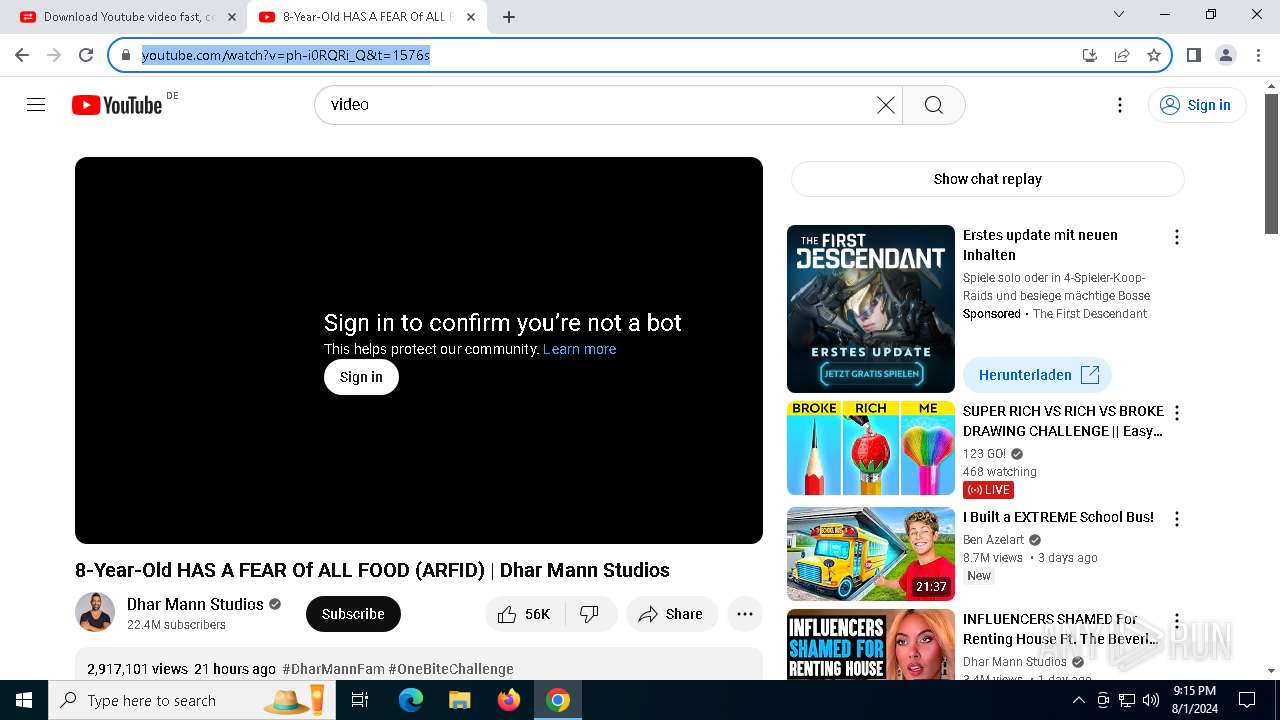Viewport: 1280px width, 720px height.
Task: Close the Download Youtube video tab
Action: click(232, 17)
